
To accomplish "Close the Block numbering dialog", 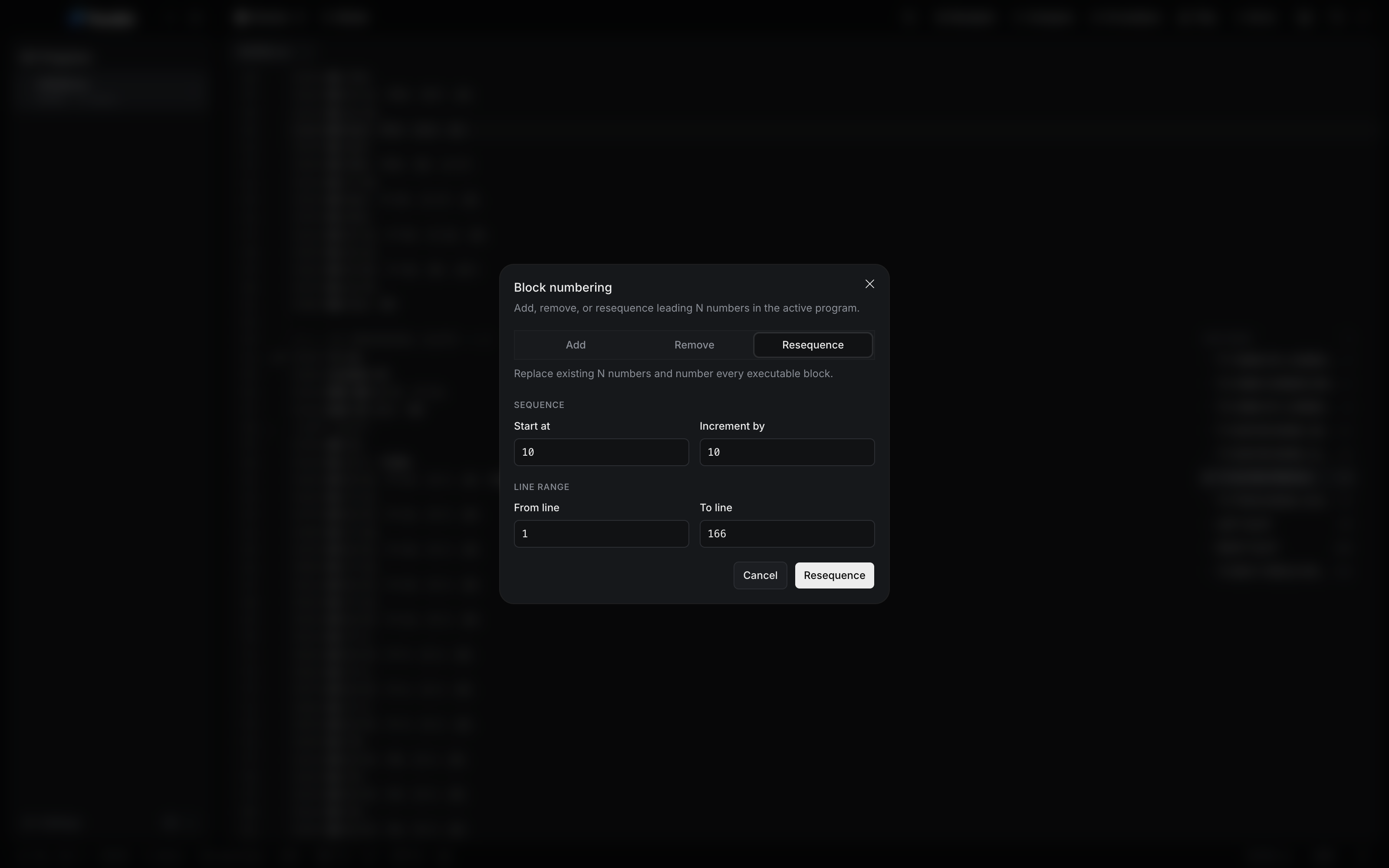I will [x=869, y=284].
